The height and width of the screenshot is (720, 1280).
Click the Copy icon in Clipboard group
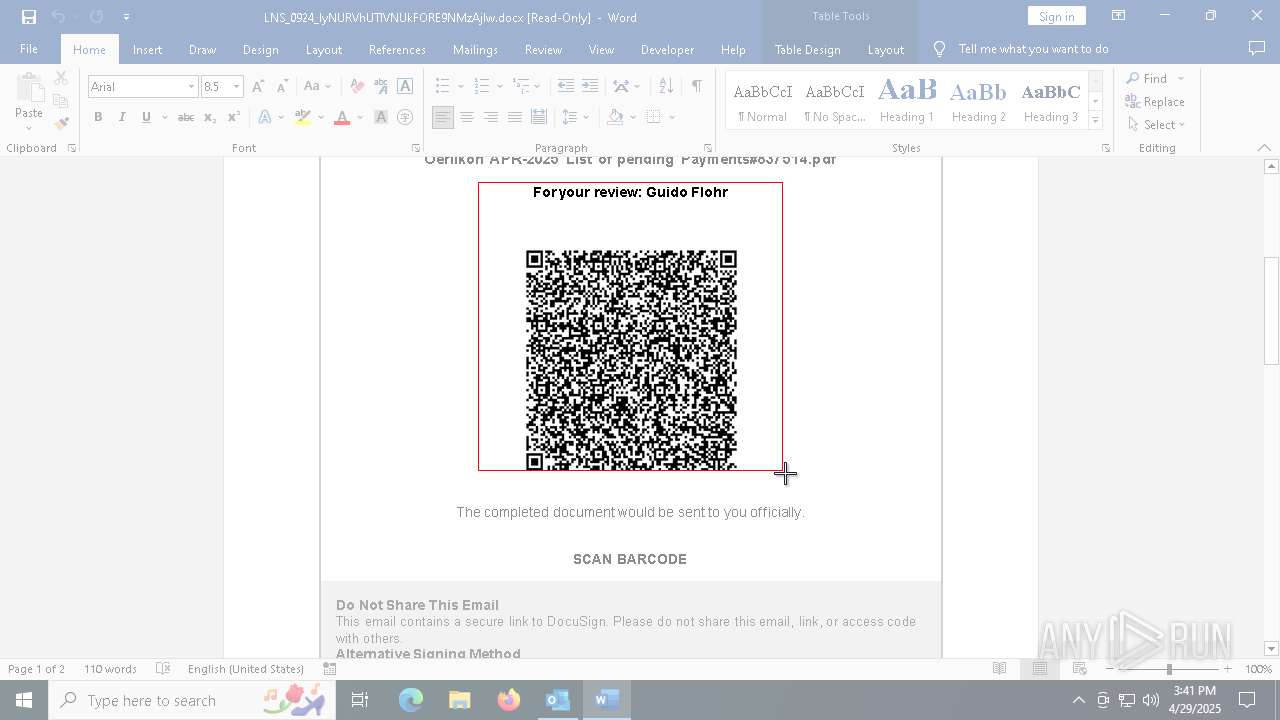pos(61,101)
